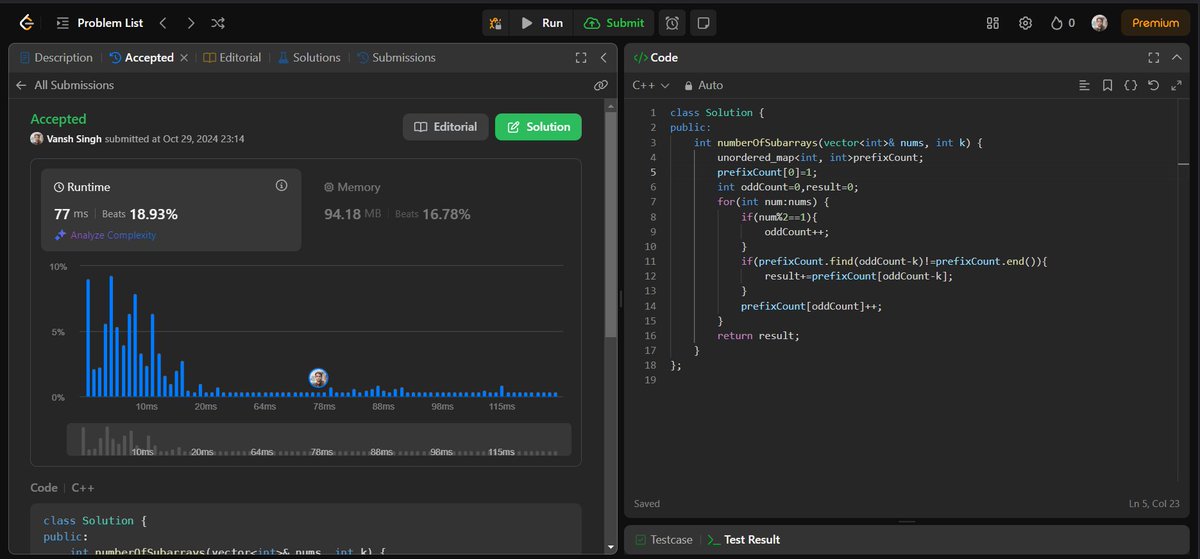Open the C++ language dropdown

(x=650, y=86)
